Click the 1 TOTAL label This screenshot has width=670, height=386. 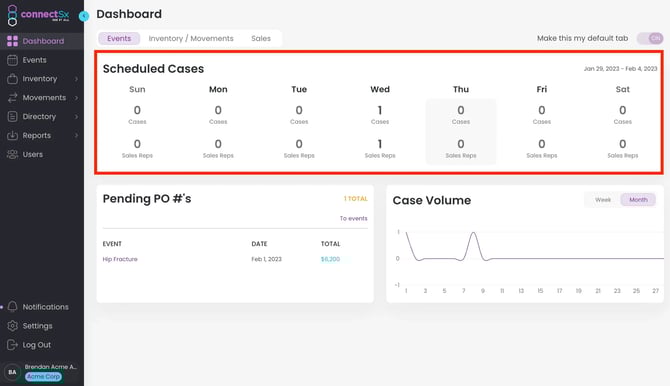coord(356,199)
